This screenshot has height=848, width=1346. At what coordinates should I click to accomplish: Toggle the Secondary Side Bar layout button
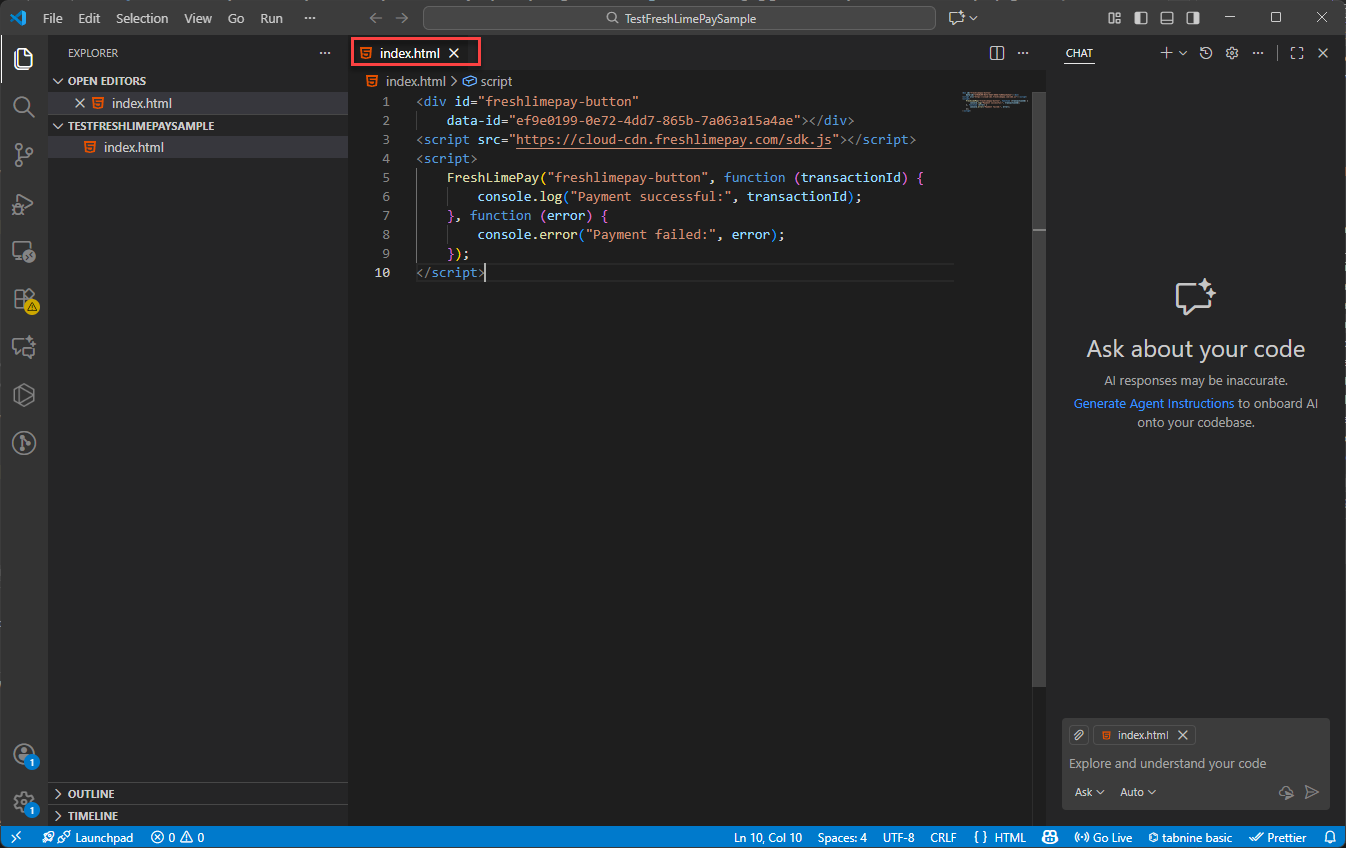click(x=1193, y=18)
